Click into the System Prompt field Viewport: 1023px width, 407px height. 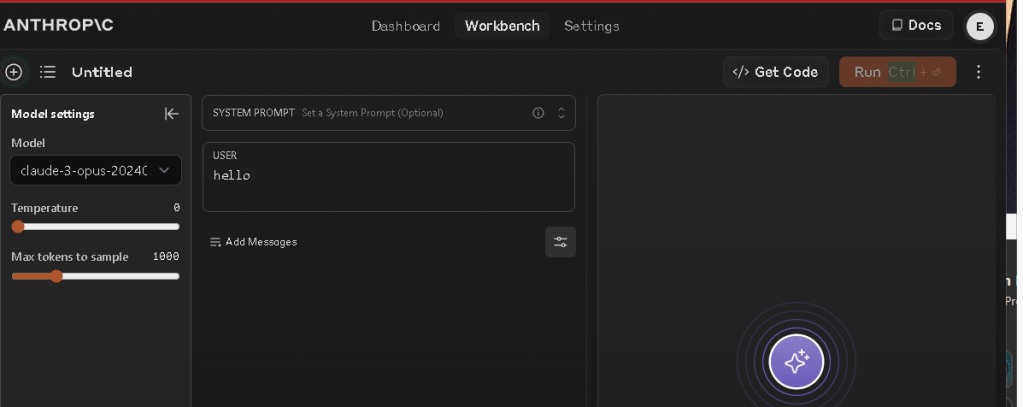[x=388, y=113]
